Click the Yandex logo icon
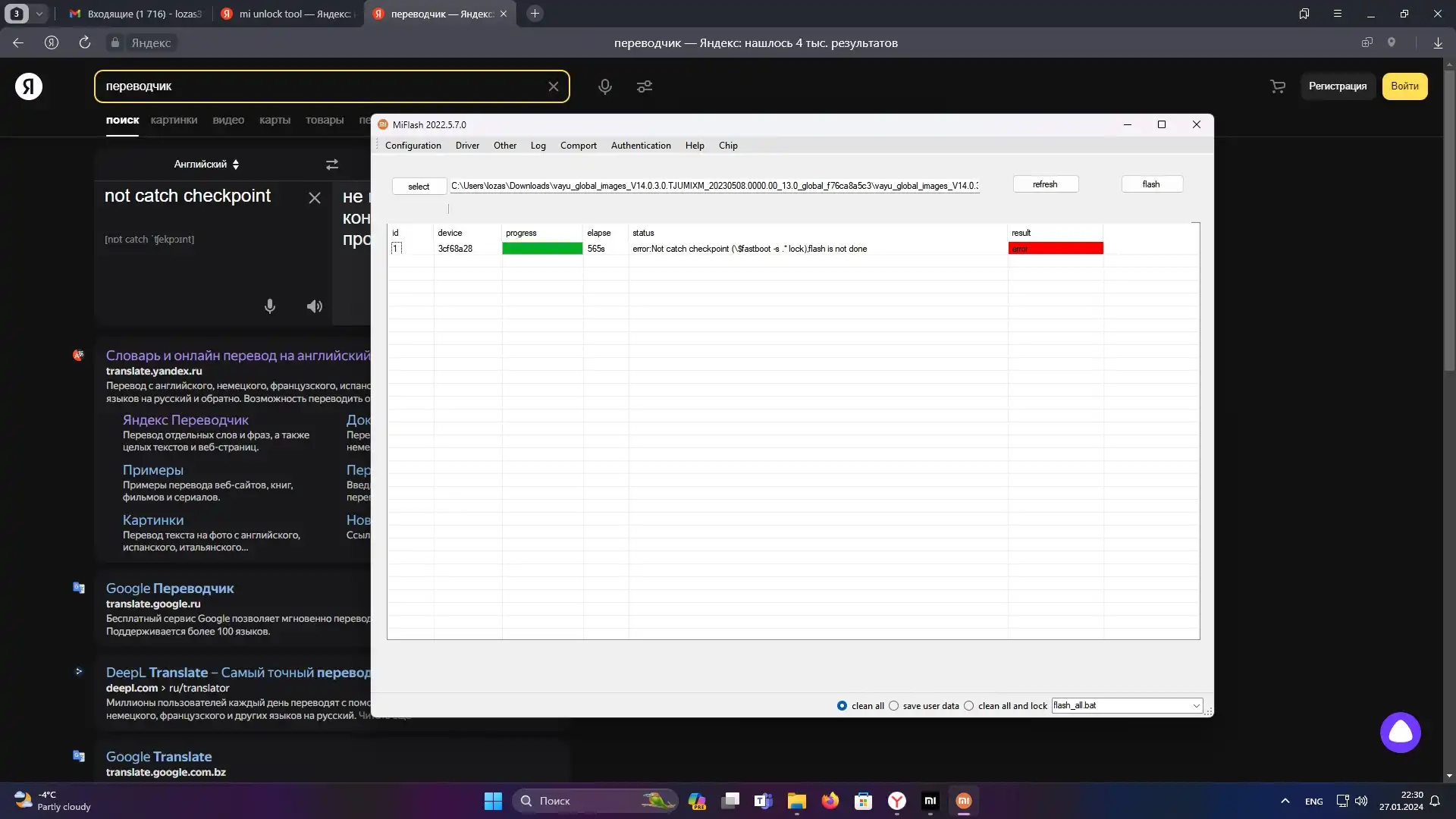This screenshot has width=1456, height=819. point(29,86)
